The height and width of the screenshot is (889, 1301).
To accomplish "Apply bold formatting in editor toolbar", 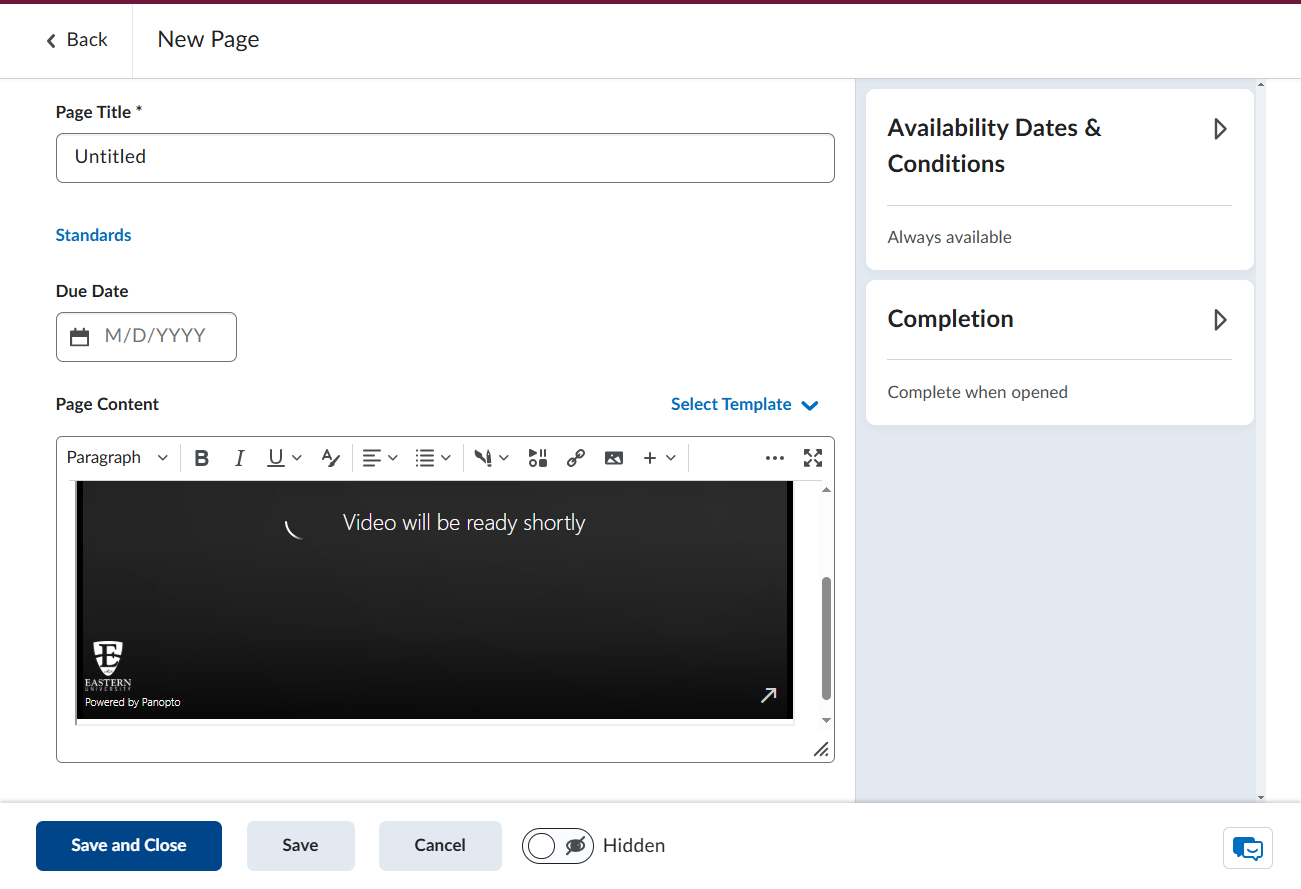I will tap(202, 458).
